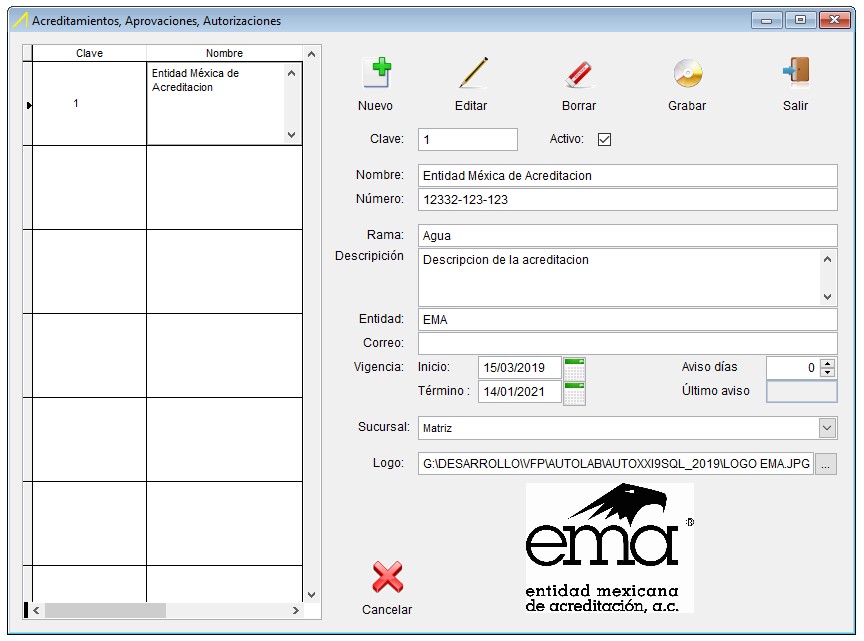Image resolution: width=864 pixels, height=641 pixels.
Task: Click the Número field with 12332-123-123
Action: [x=628, y=200]
